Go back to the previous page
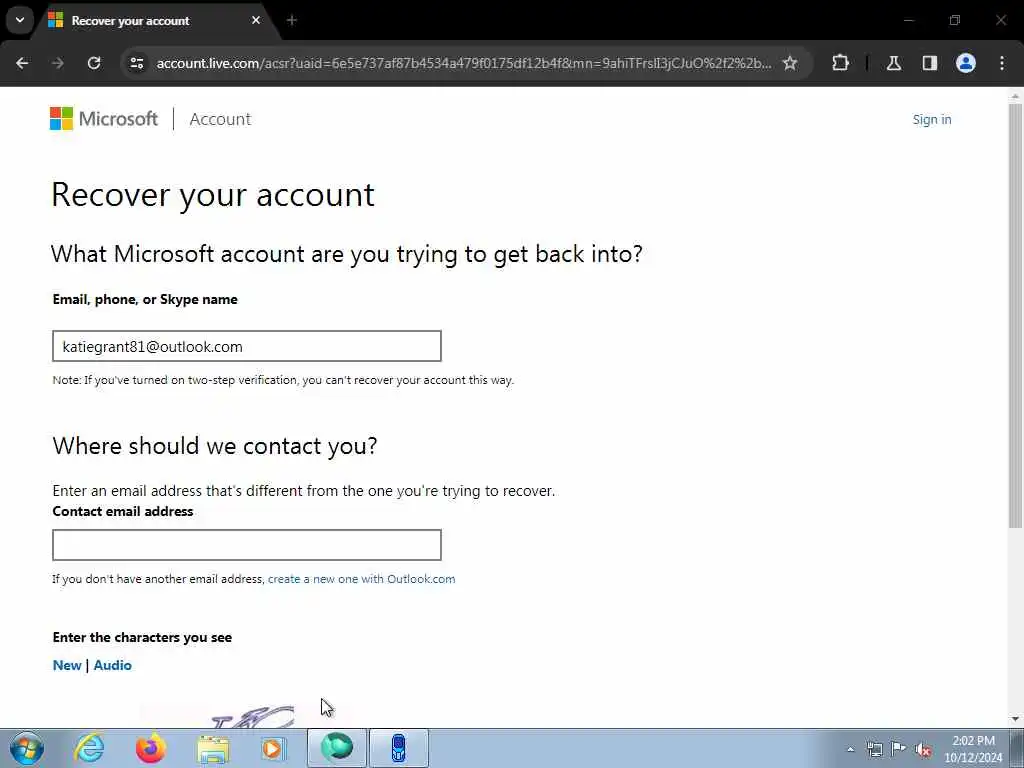 (x=22, y=63)
